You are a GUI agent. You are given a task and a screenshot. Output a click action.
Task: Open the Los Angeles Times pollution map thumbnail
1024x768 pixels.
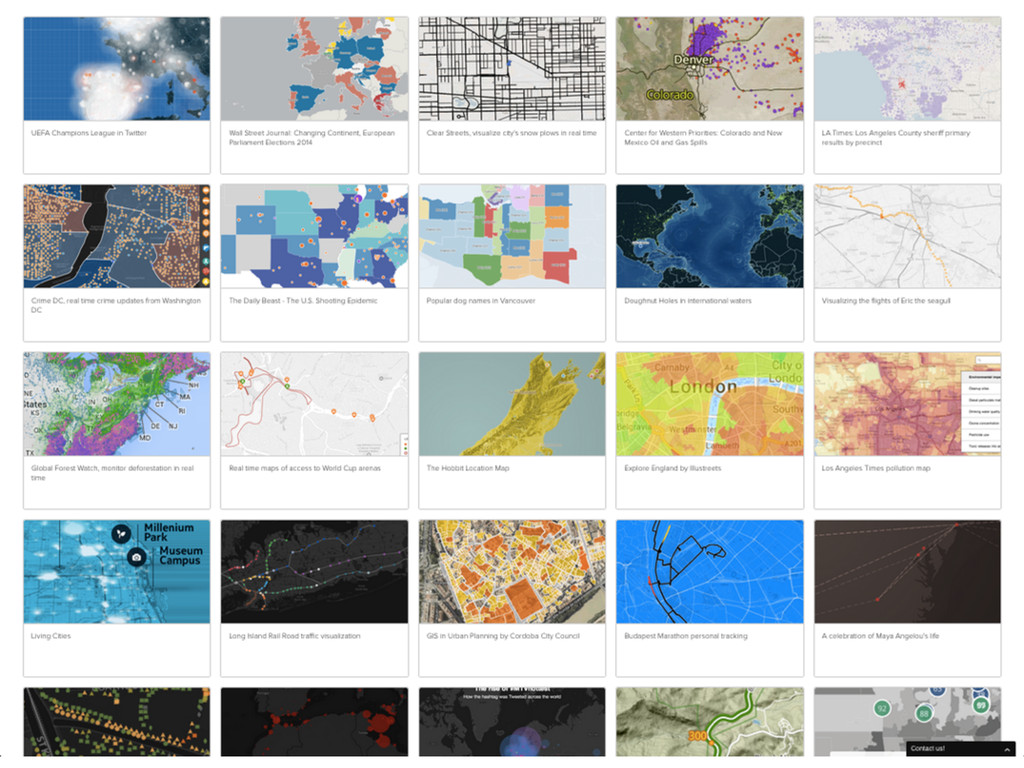pyautogui.click(x=907, y=404)
